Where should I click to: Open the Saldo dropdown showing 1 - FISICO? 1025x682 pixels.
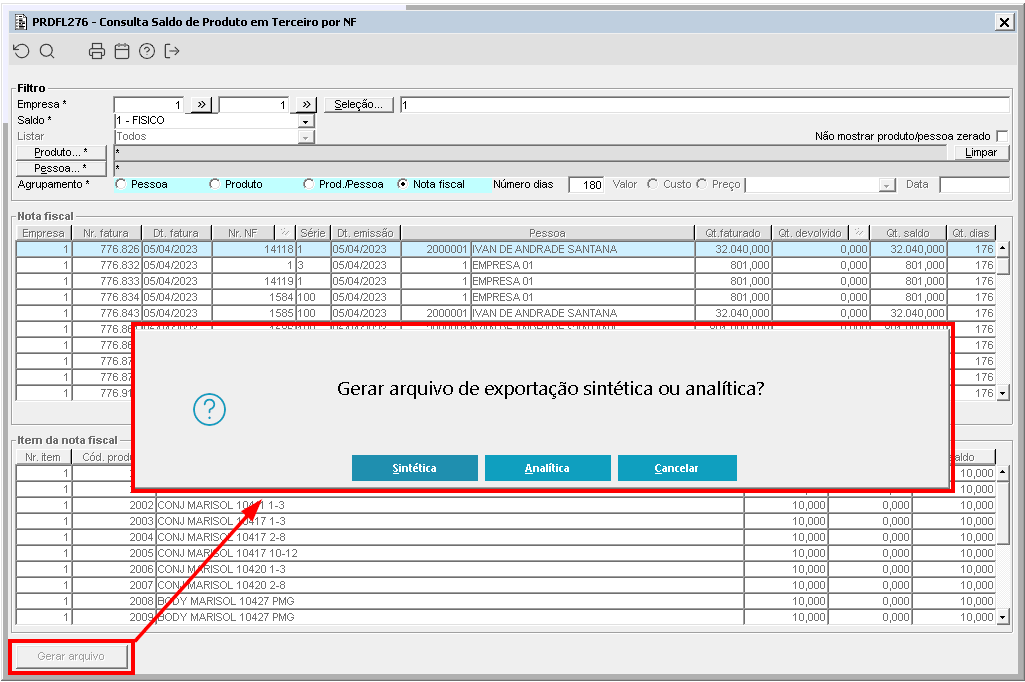(x=306, y=121)
